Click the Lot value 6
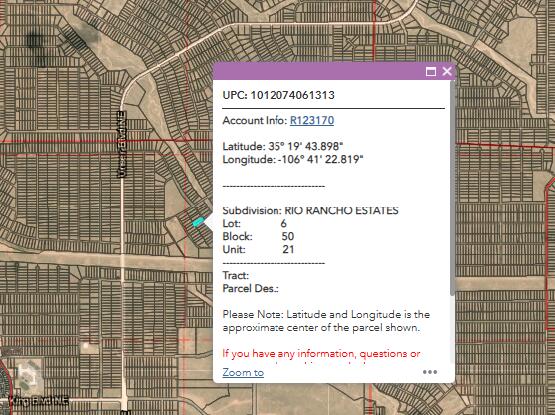Screen dimensions: 555x415 click(284, 223)
